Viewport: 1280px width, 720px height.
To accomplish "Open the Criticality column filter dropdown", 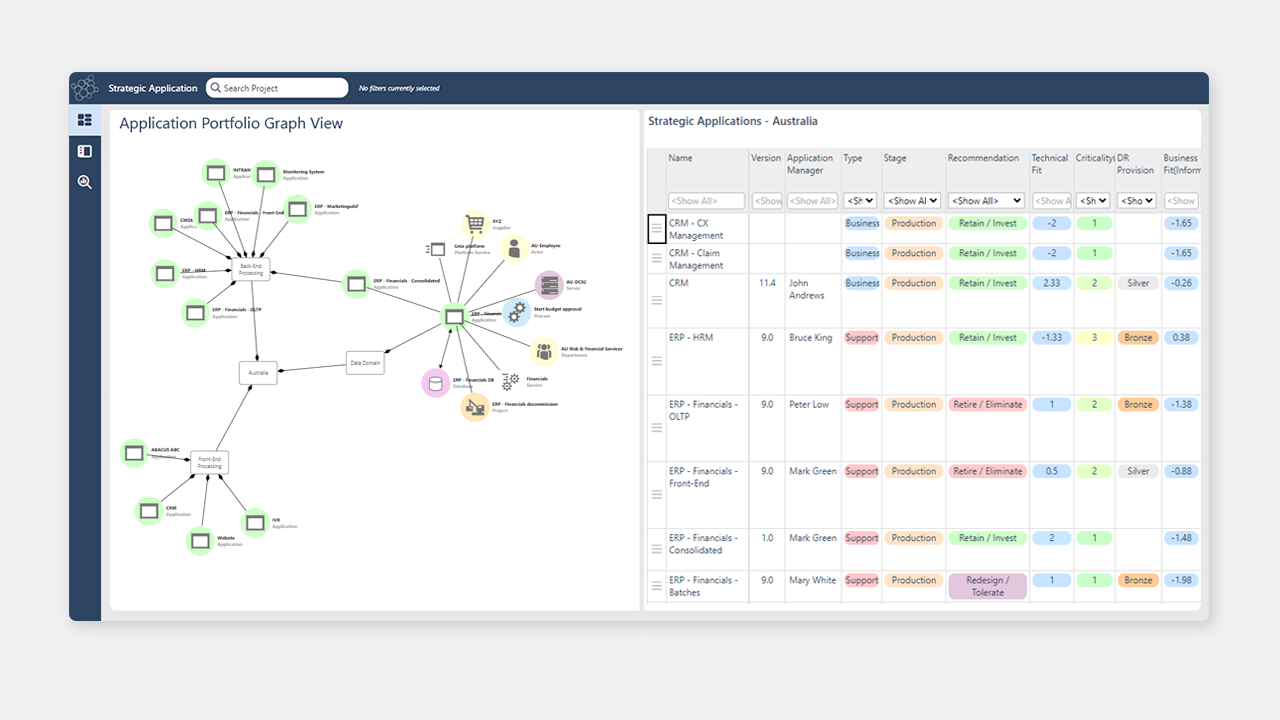I will [x=1094, y=201].
